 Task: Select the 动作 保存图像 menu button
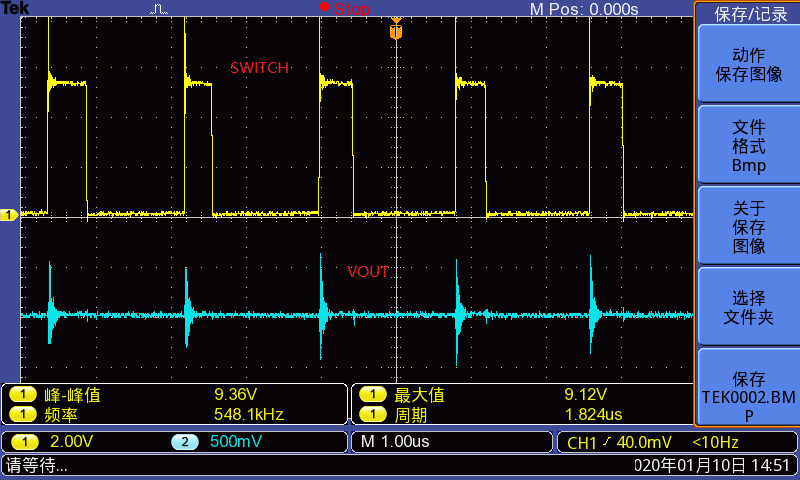coord(748,64)
